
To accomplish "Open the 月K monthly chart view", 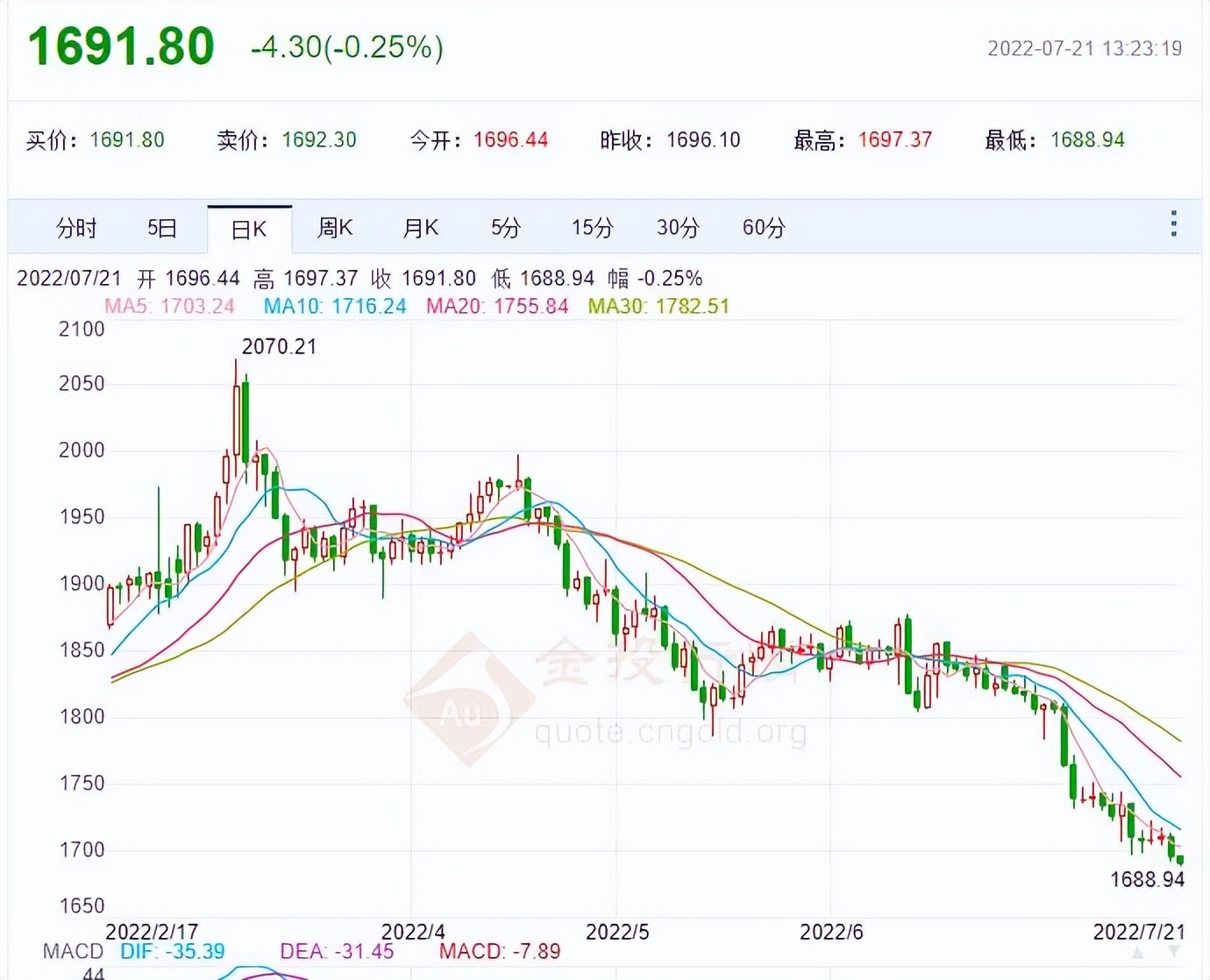I will [420, 227].
